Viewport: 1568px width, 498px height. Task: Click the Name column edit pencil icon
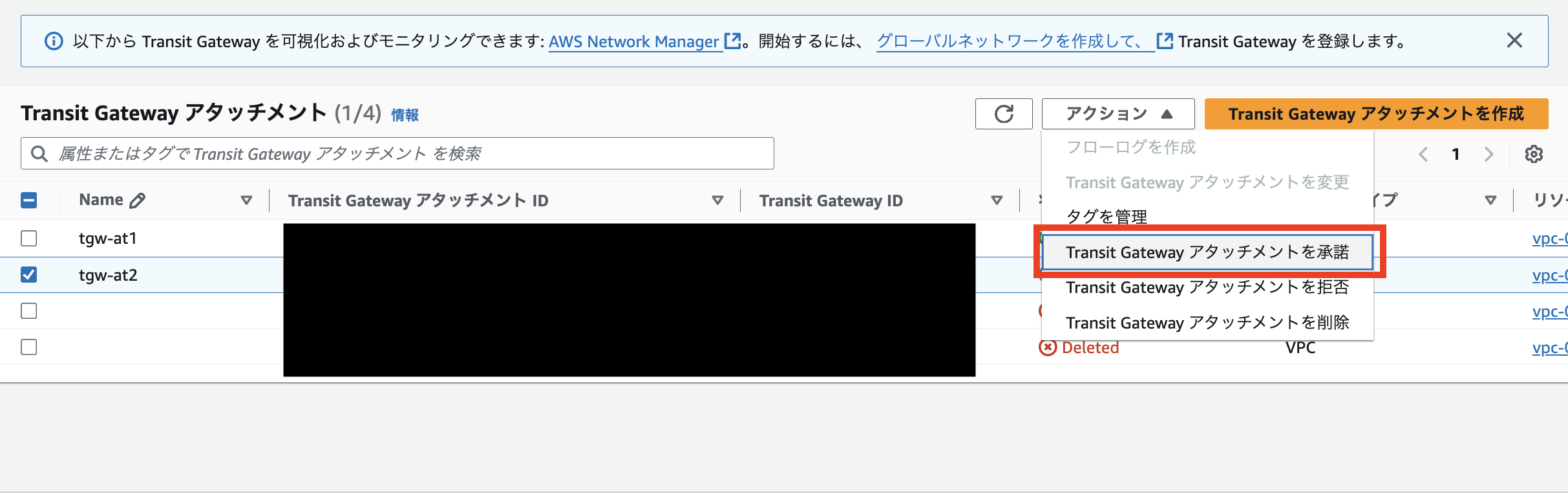(137, 200)
